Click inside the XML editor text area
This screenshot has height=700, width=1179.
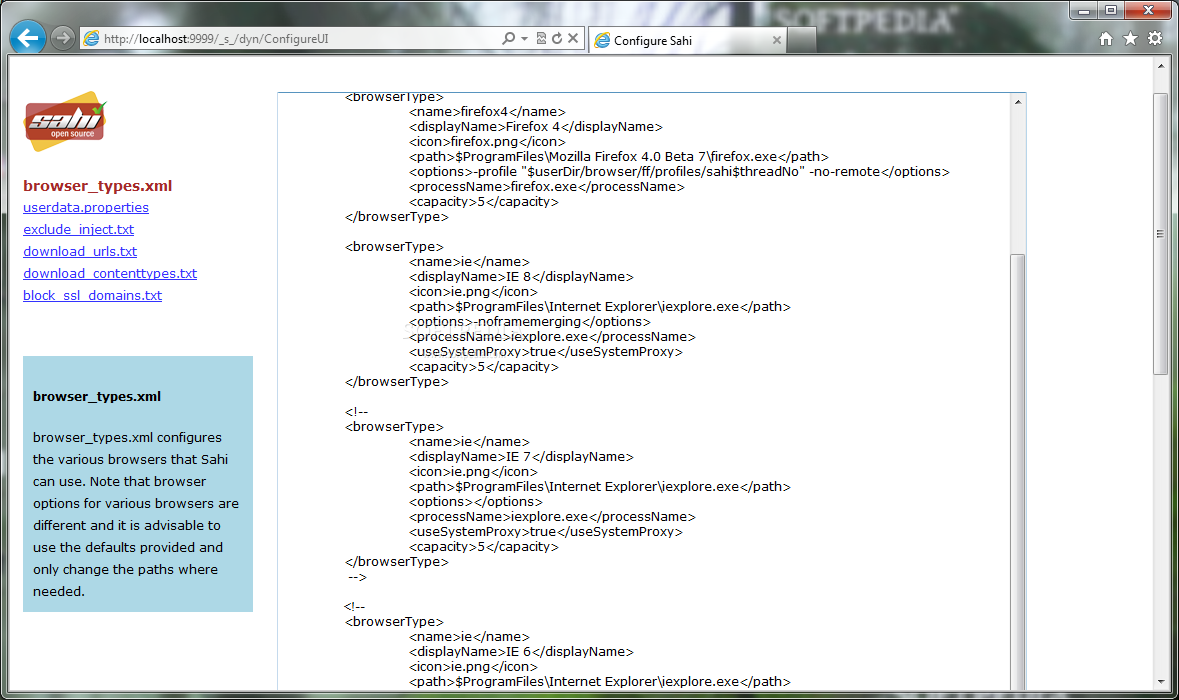coord(644,391)
